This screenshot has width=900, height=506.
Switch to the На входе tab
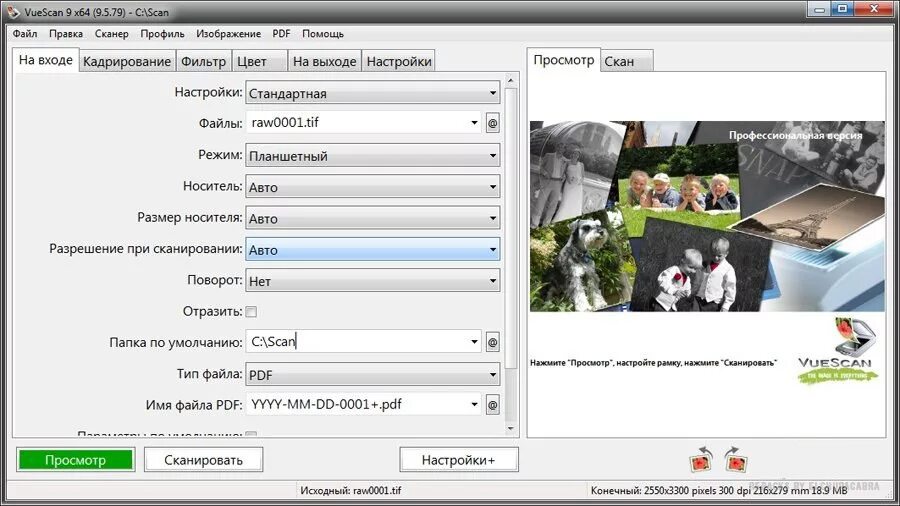45,60
